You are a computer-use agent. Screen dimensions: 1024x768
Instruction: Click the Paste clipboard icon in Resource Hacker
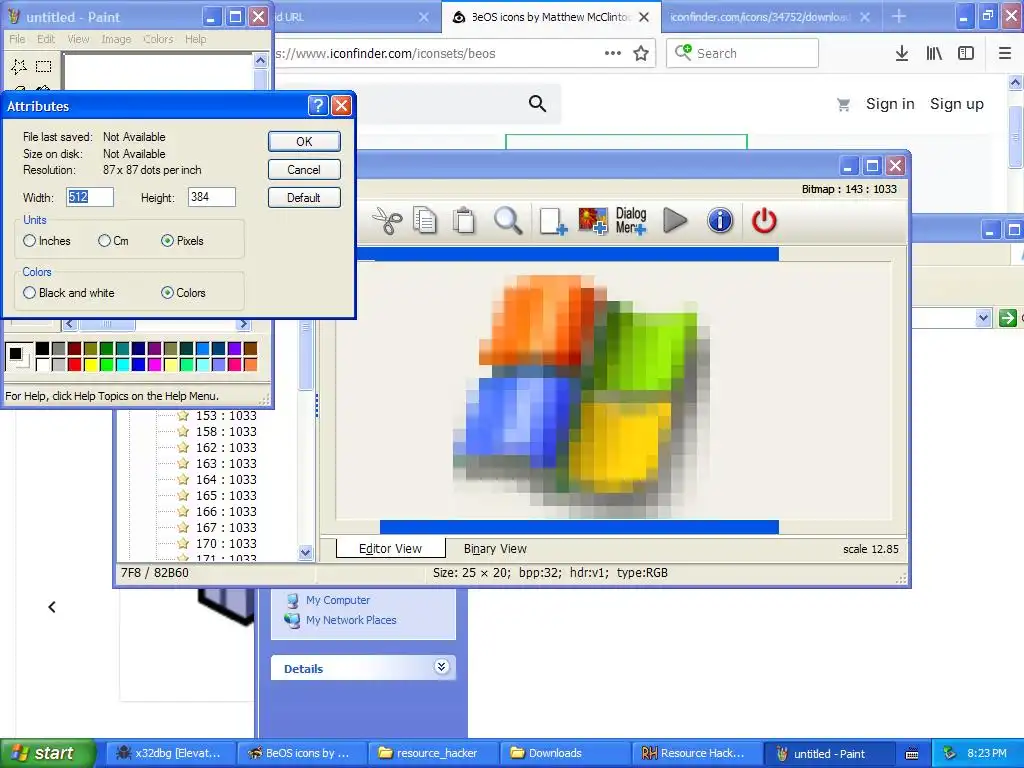tap(464, 221)
